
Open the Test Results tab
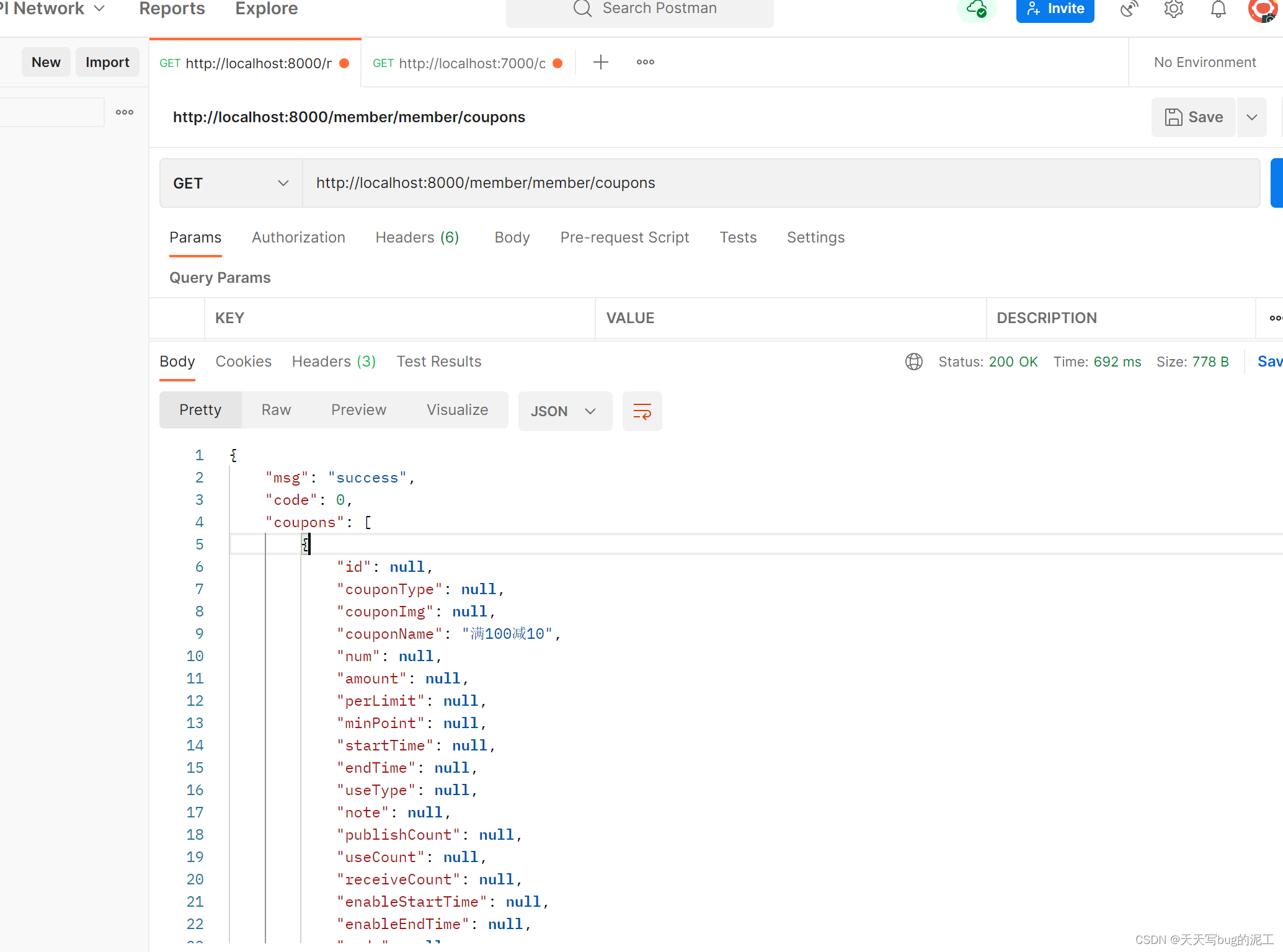click(x=438, y=362)
